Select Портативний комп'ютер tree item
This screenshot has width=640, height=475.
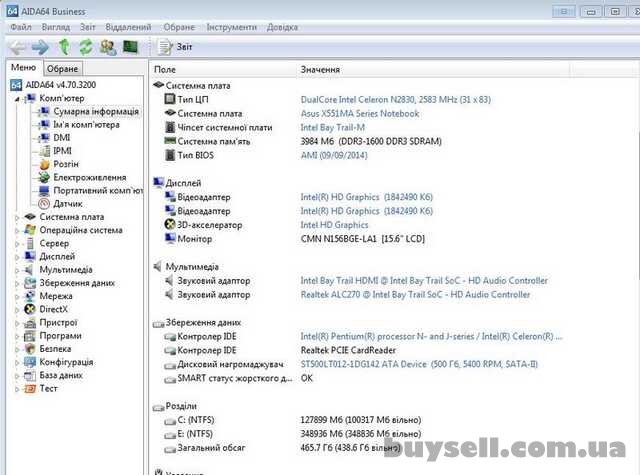[98, 191]
